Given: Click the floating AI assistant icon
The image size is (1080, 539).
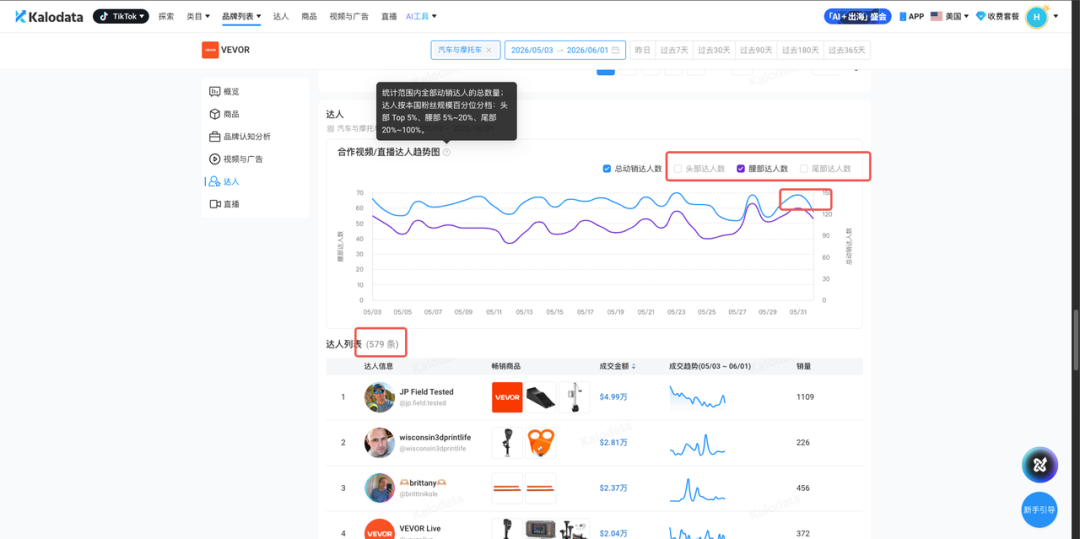Looking at the screenshot, I should coord(1039,465).
